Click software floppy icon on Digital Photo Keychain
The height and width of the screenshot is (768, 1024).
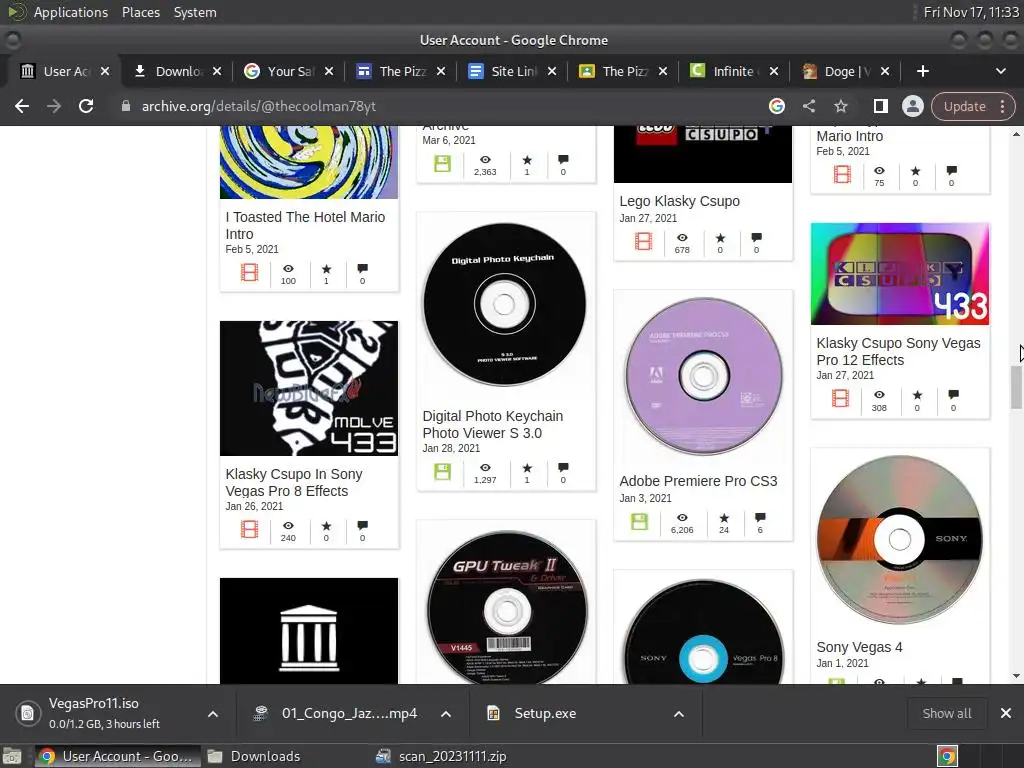click(x=442, y=471)
